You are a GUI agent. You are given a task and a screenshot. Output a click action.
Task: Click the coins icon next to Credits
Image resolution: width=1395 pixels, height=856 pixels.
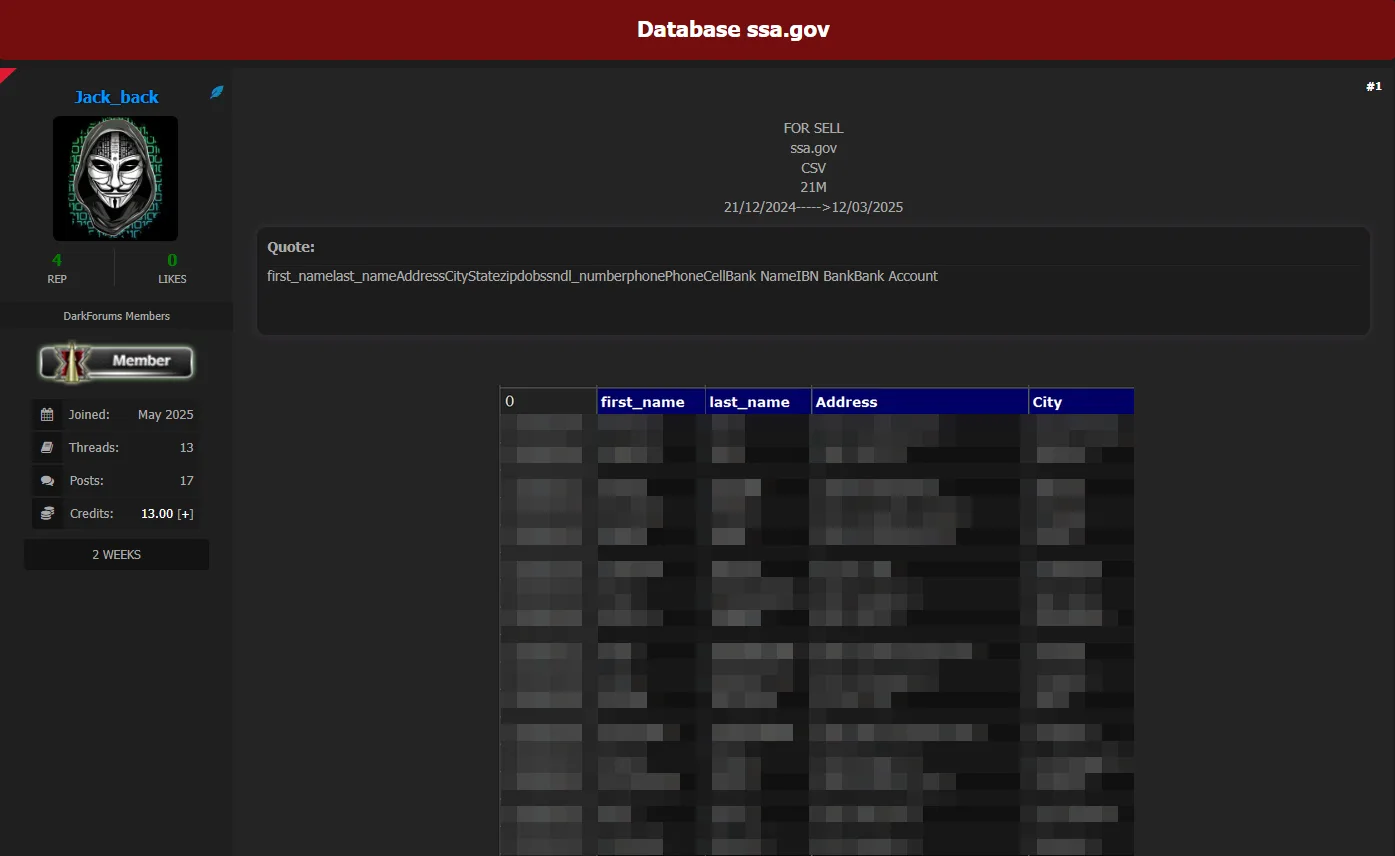[x=47, y=513]
